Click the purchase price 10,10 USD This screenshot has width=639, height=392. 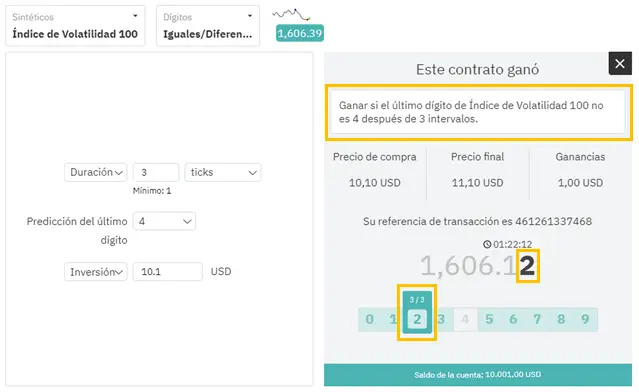[x=375, y=183]
